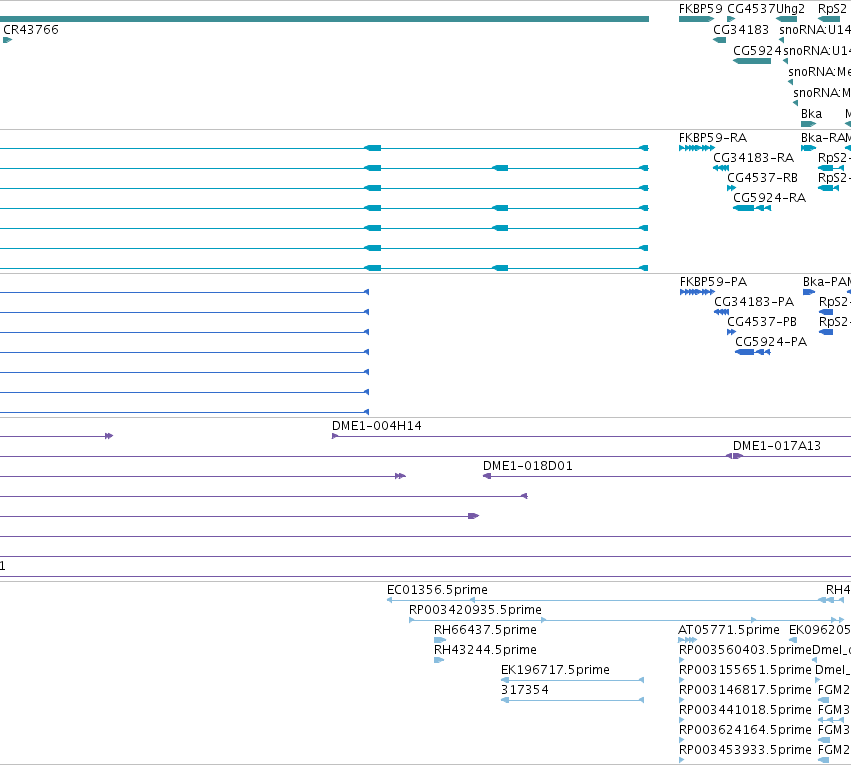Select the FKBP59-RA transcript glyph

coord(697,148)
